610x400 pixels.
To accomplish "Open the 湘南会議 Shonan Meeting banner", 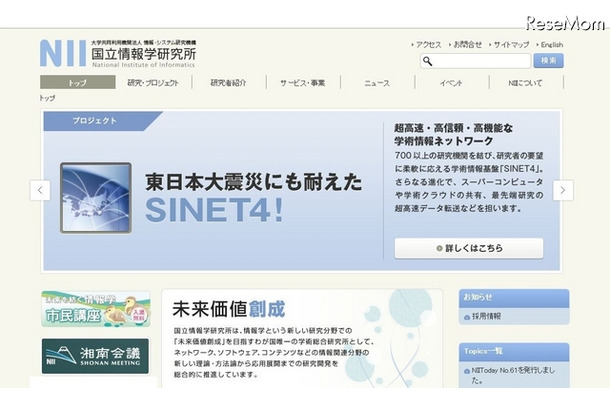I will [x=95, y=356].
